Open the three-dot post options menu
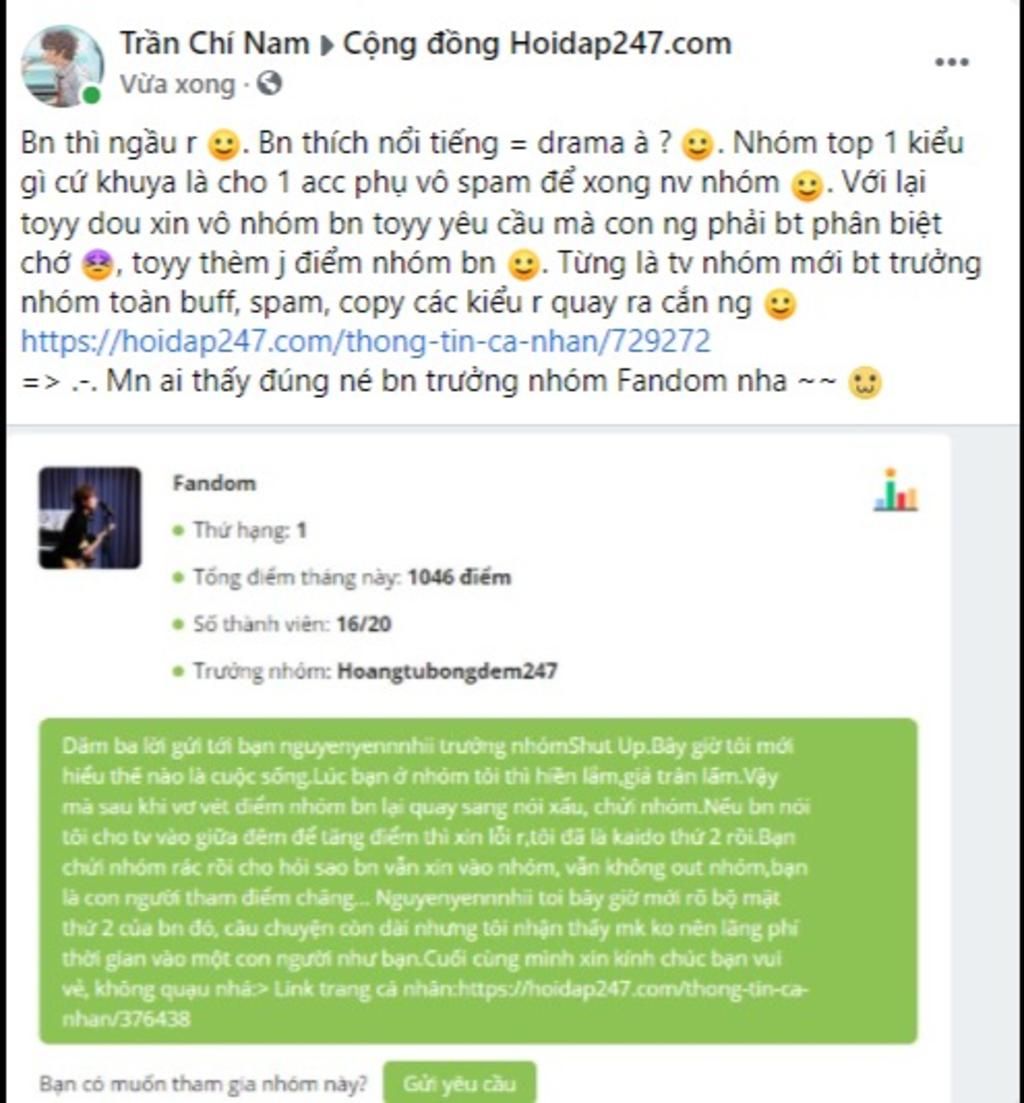This screenshot has height=1103, width=1024. tap(952, 62)
